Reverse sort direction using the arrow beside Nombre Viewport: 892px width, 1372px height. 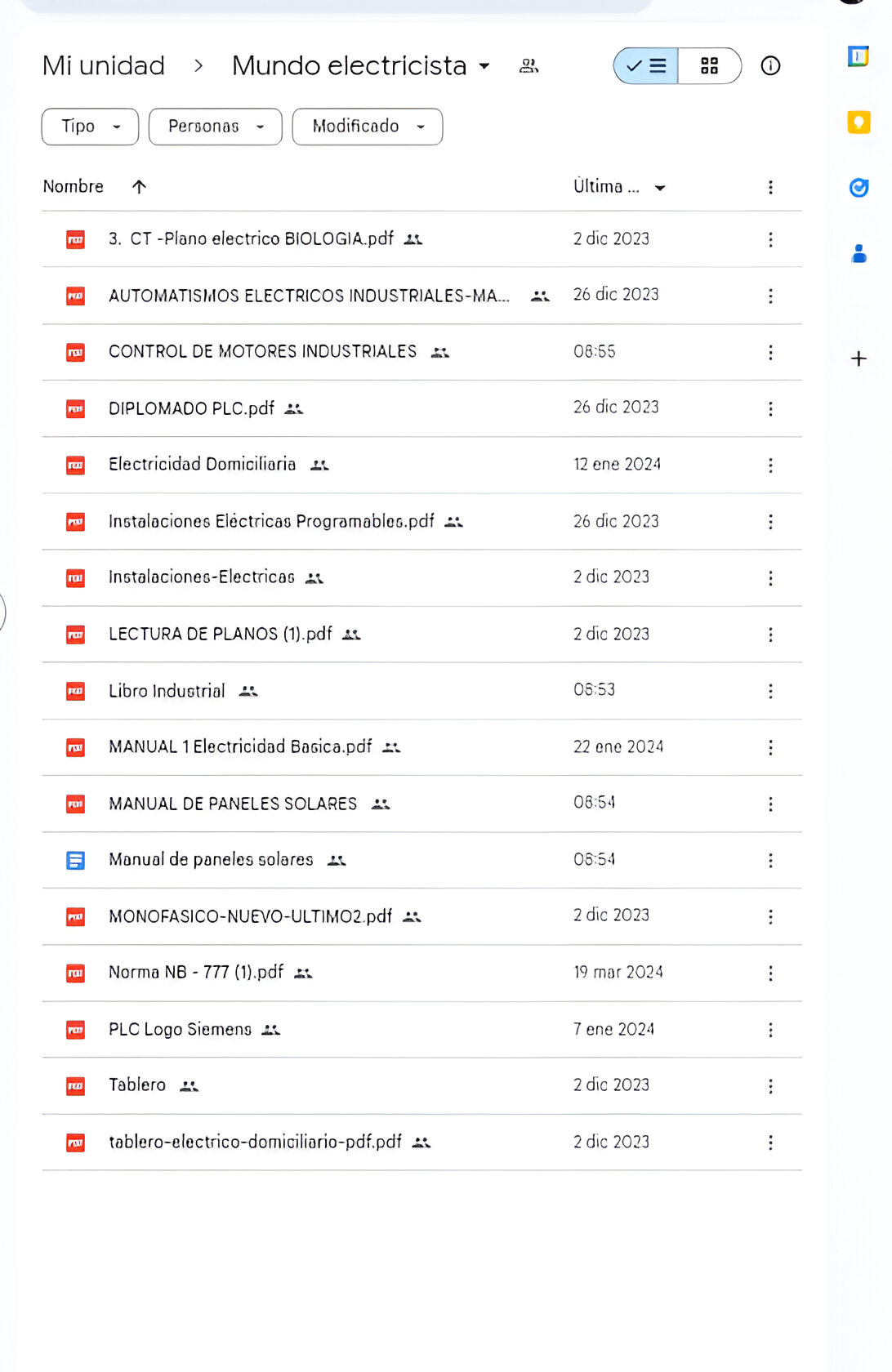tap(140, 187)
